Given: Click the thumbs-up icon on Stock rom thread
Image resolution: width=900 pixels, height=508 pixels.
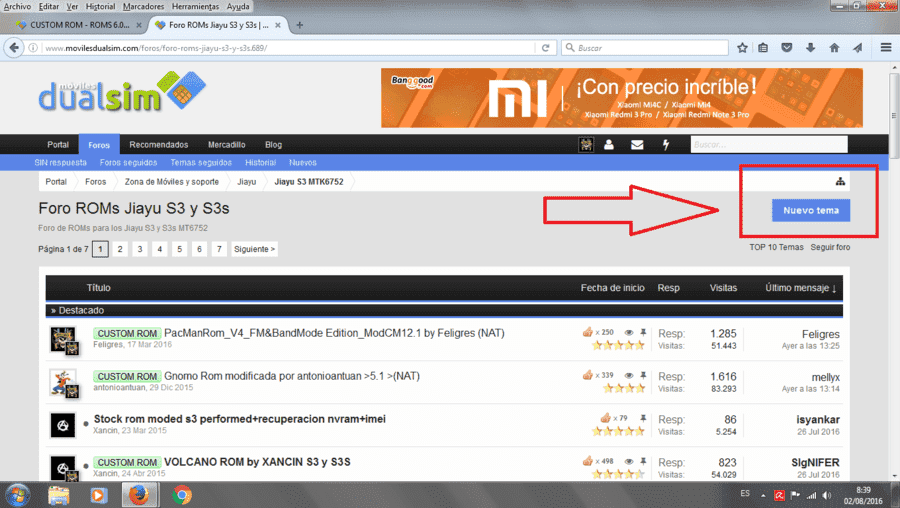Looking at the screenshot, I should pos(606,418).
